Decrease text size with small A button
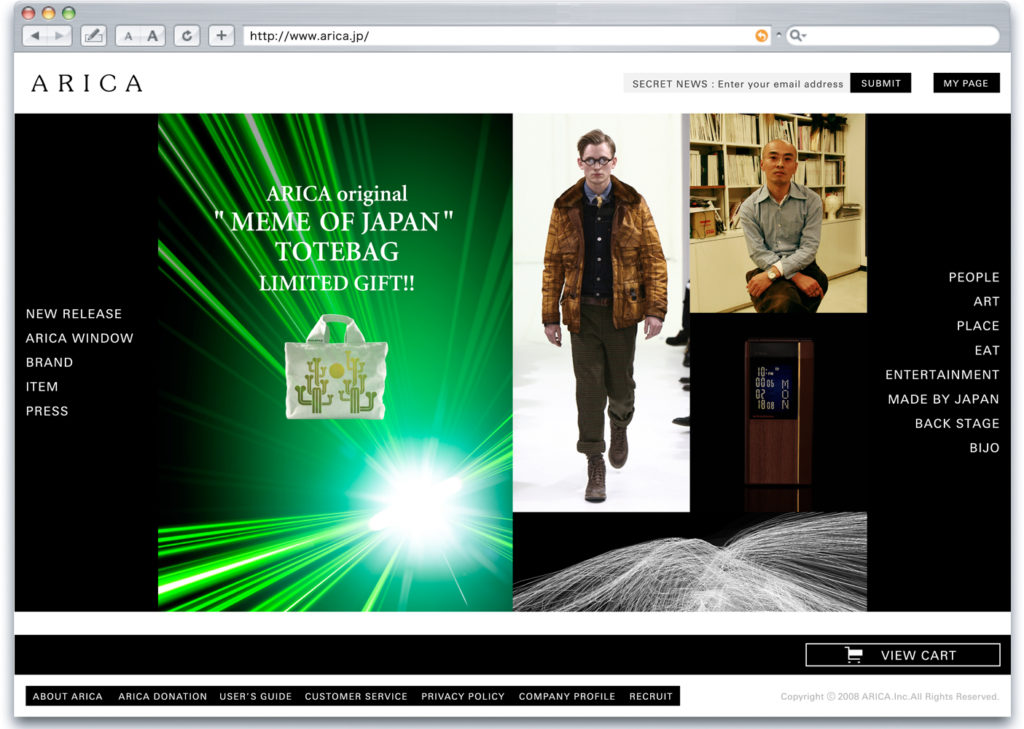 (x=128, y=36)
